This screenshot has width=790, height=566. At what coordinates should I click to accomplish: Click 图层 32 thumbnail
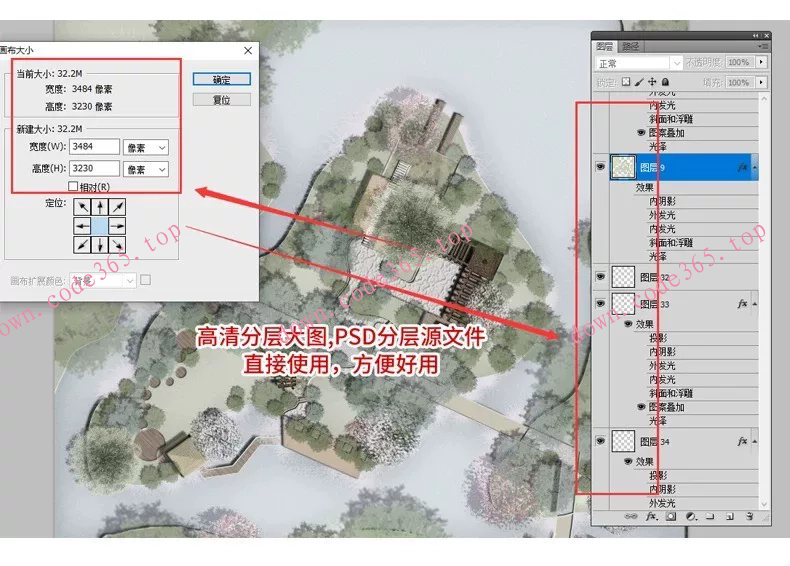623,277
